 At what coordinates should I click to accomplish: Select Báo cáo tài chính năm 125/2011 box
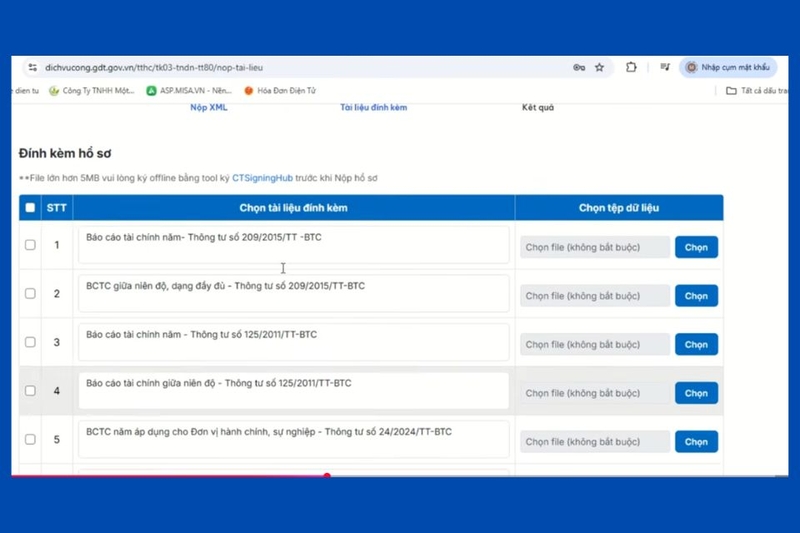[294, 342]
